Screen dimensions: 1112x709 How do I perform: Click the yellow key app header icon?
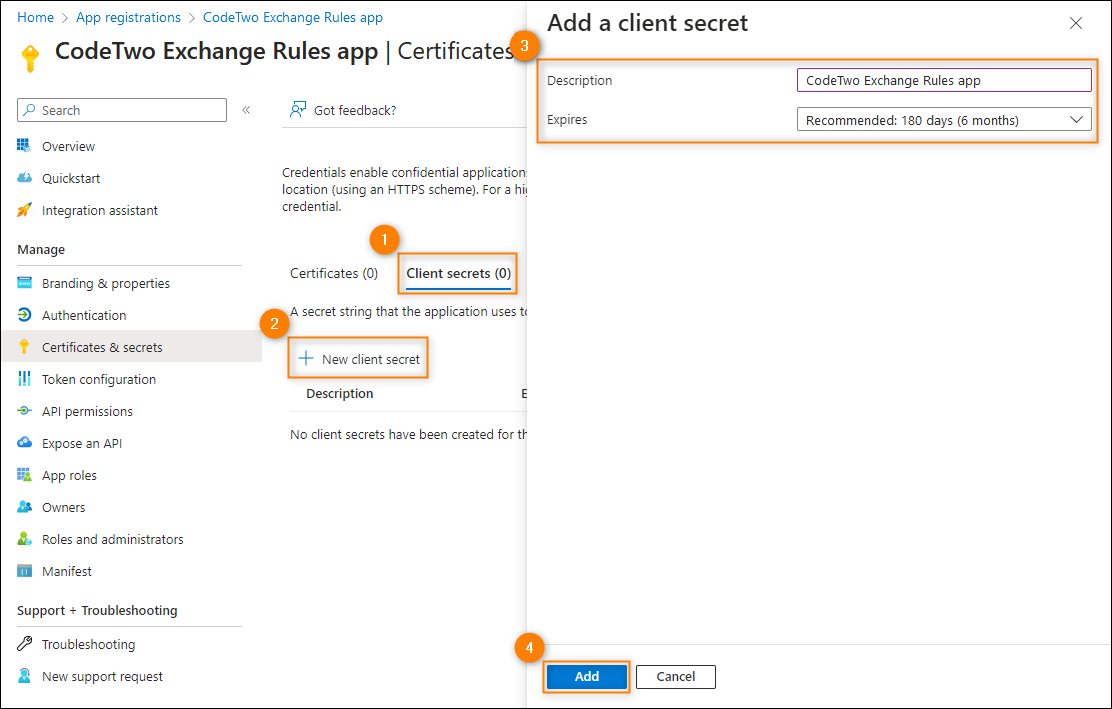30,58
